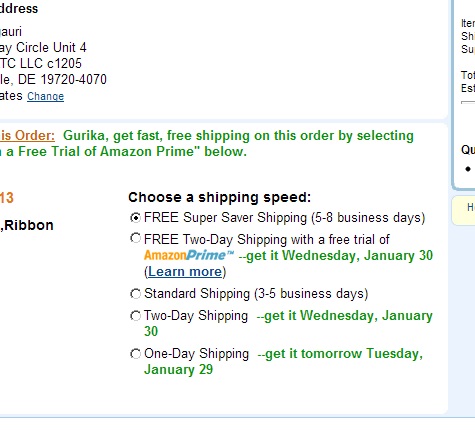Click the green free Prime trial promo message

tap(207, 143)
